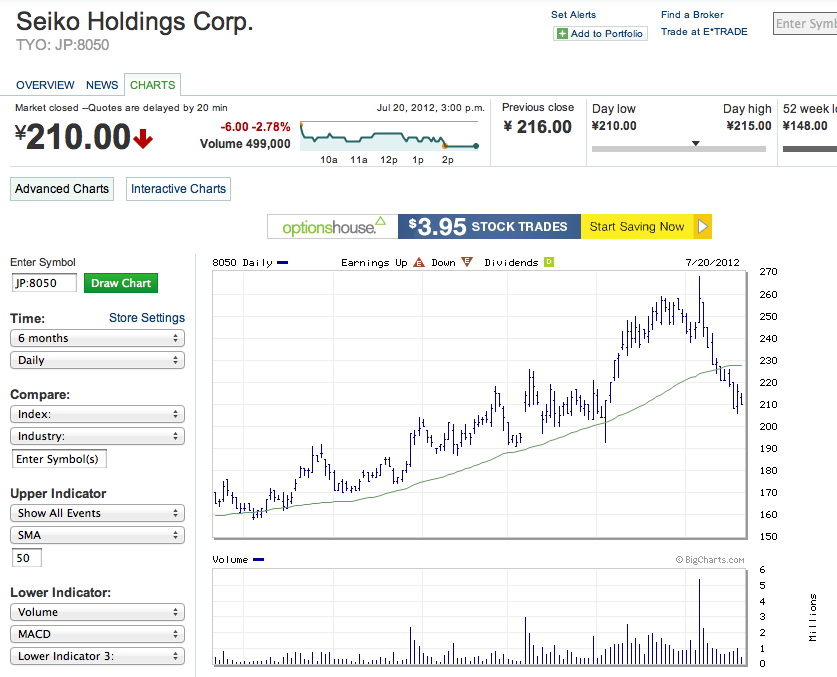This screenshot has height=677, width=837.
Task: Click the green plus Add to Portfolio icon
Action: click(x=562, y=34)
